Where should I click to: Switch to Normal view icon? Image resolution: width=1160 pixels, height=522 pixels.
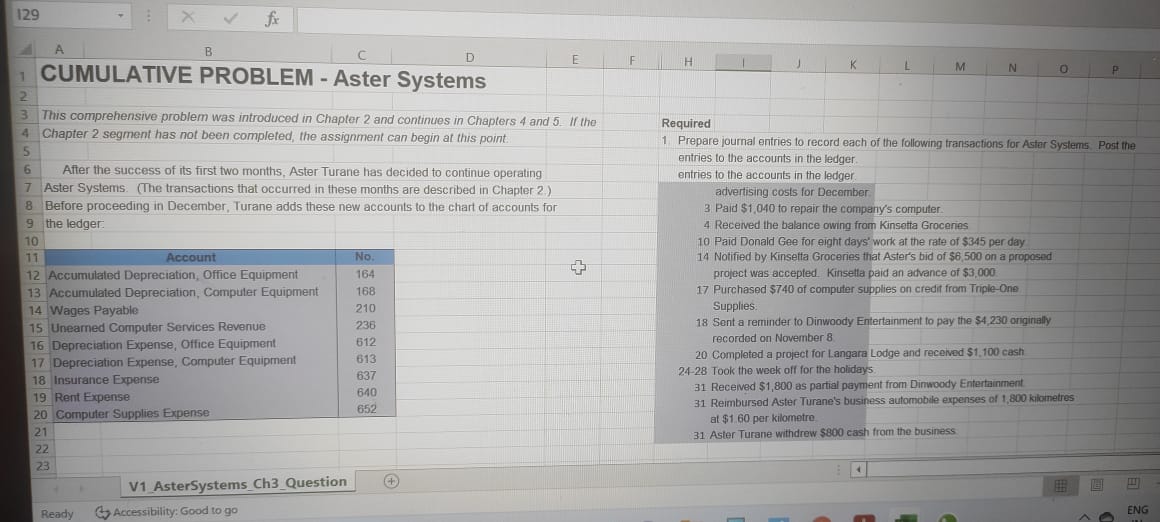pos(1060,486)
